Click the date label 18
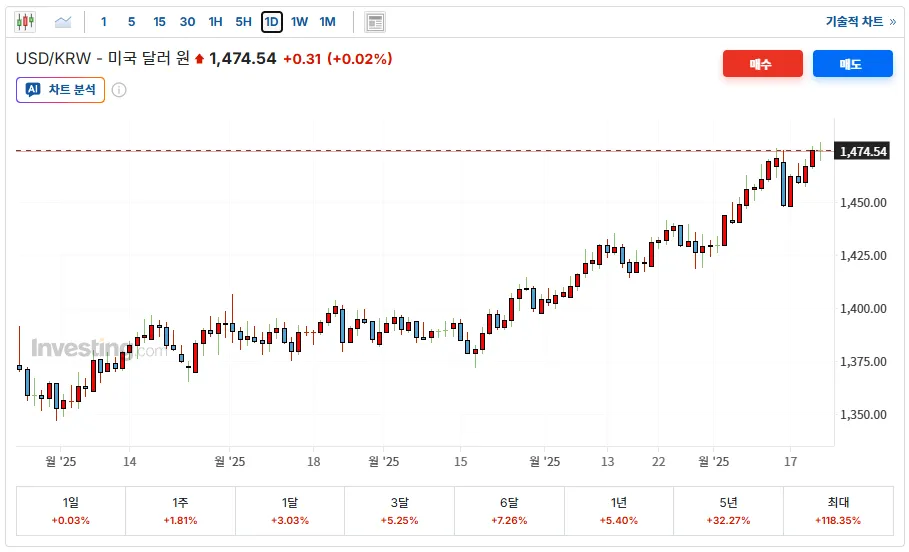This screenshot has height=552, width=909. pos(314,462)
